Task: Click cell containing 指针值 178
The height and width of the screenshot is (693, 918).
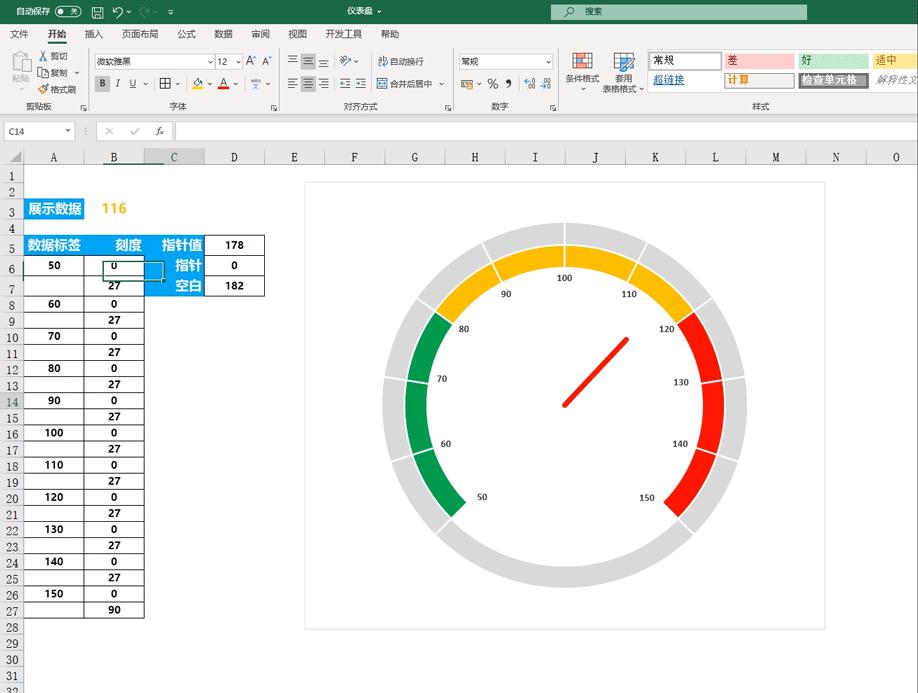Action: click(233, 245)
